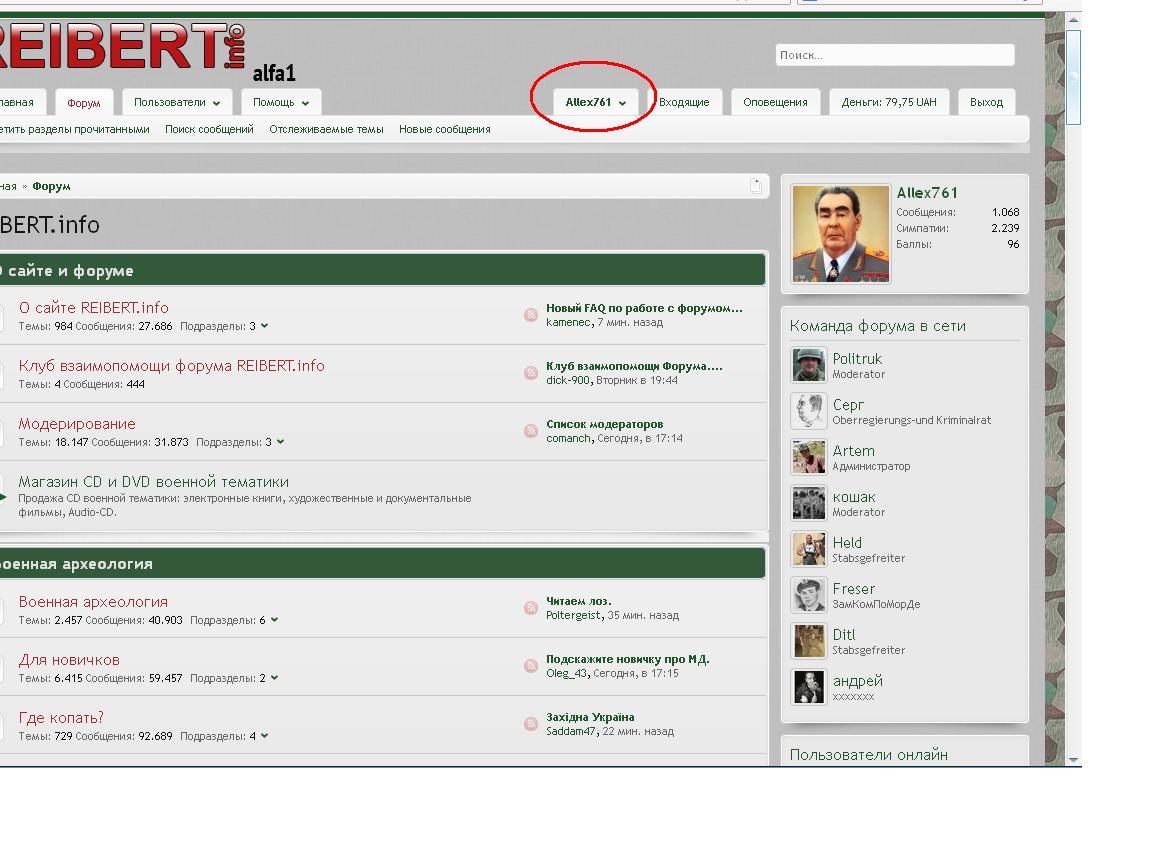Expand Подразделы list under Где копать?
Image resolution: width=1152 pixels, height=864 pixels.
[264, 736]
